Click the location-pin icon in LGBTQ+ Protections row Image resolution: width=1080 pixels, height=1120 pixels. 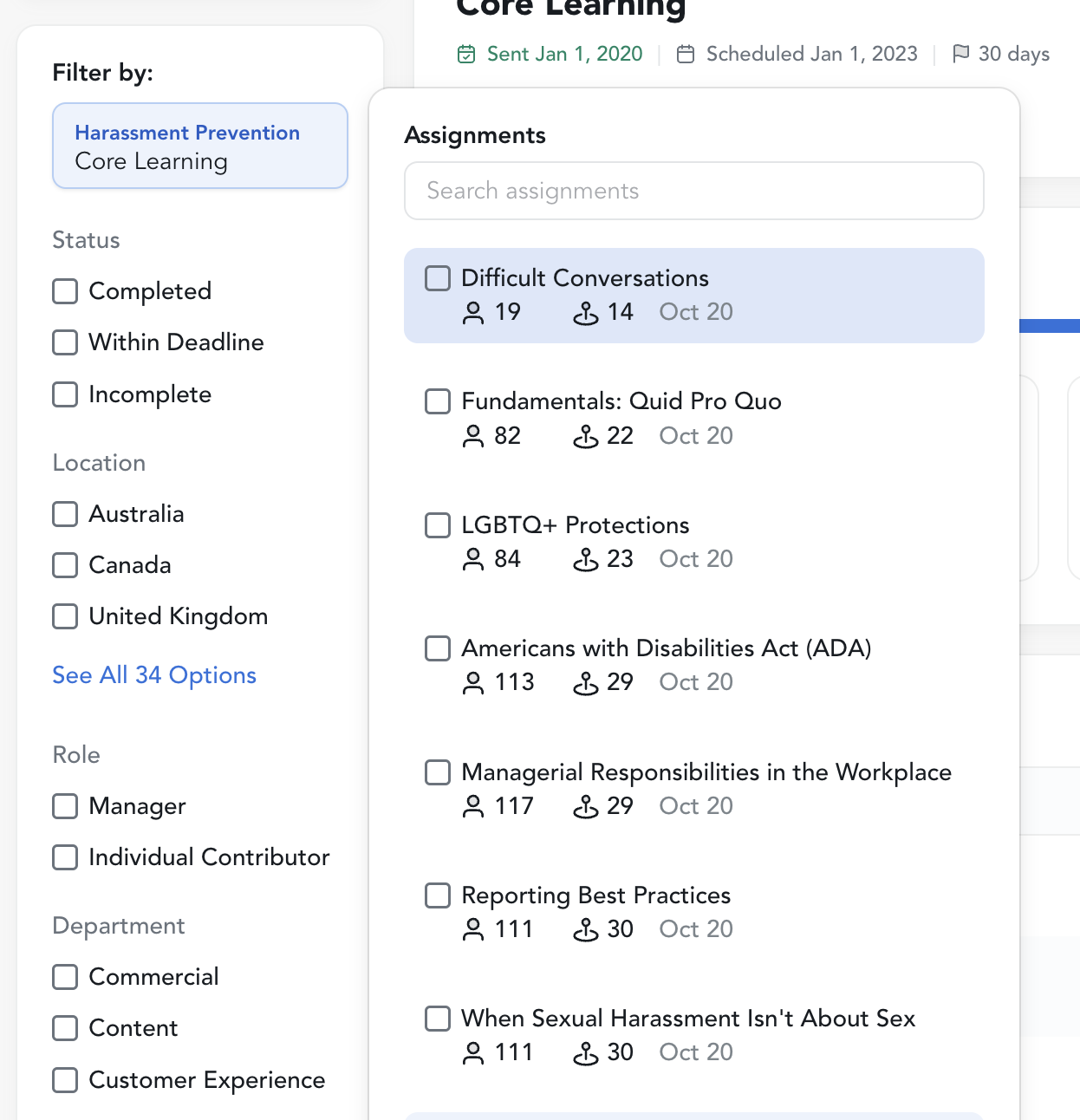click(x=586, y=559)
